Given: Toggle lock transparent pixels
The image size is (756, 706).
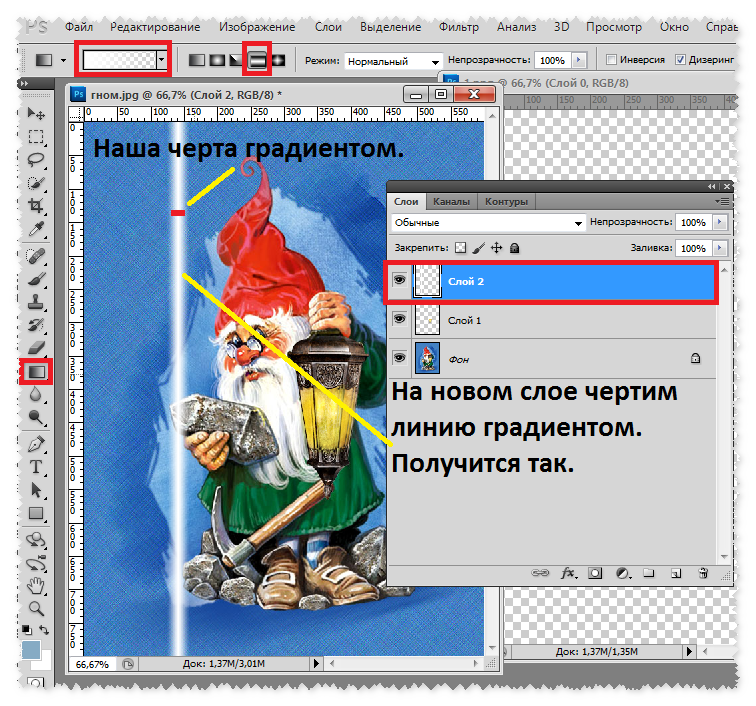Looking at the screenshot, I should coord(461,248).
